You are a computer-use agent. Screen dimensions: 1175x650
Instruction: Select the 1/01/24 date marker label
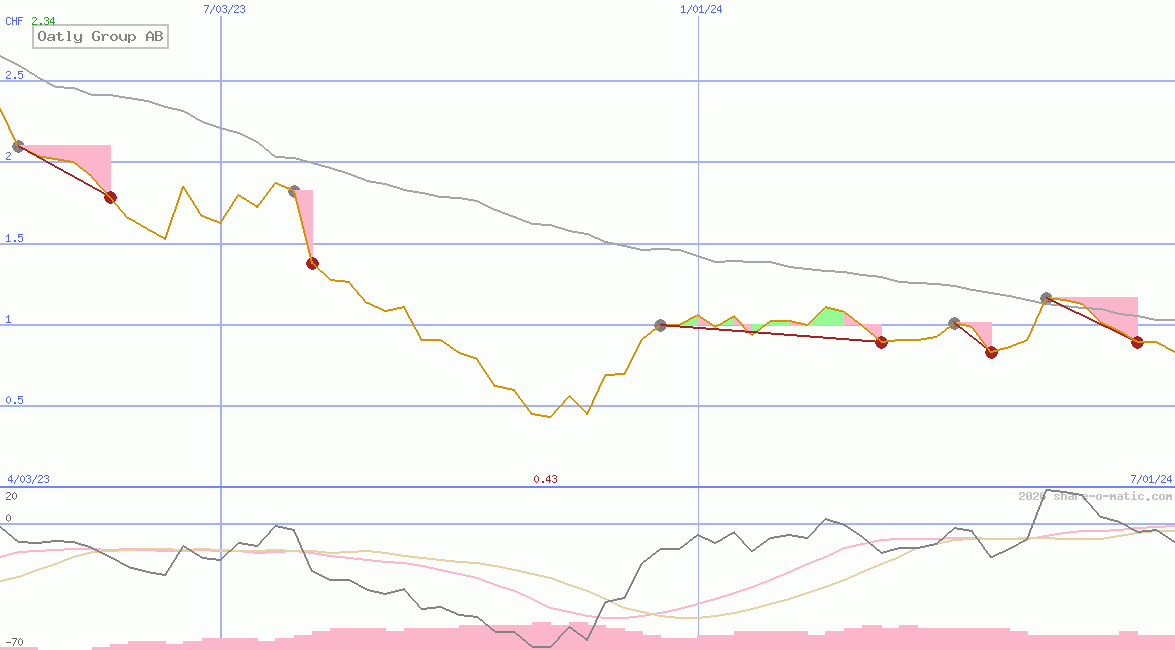click(700, 9)
